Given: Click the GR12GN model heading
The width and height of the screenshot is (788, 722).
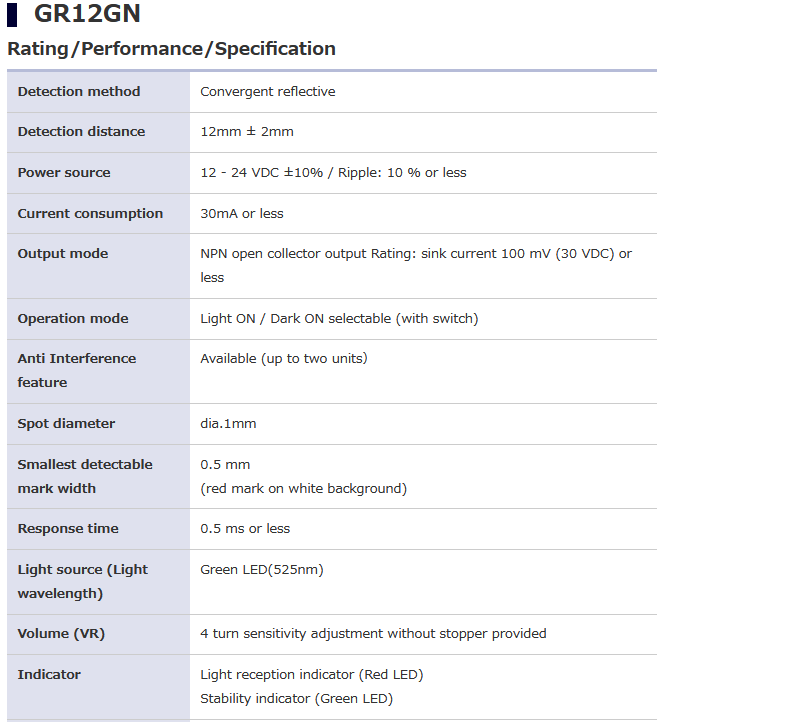Looking at the screenshot, I should pos(87,13).
